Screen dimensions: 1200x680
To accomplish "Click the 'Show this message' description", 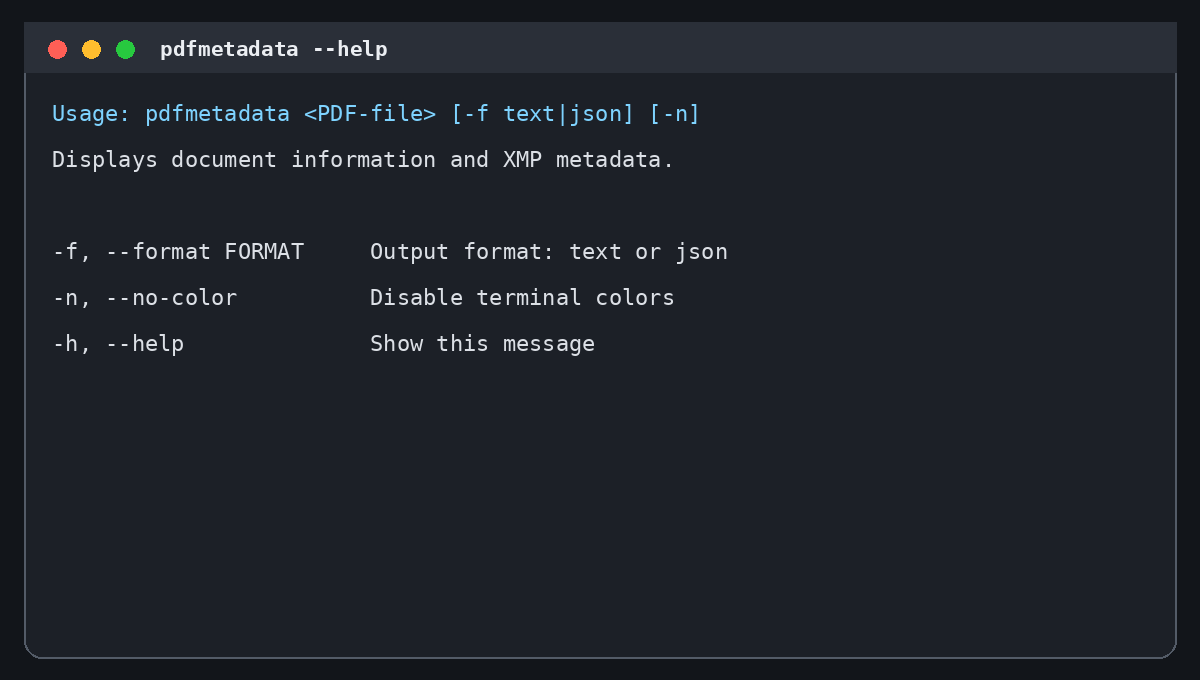I will click(x=482, y=344).
